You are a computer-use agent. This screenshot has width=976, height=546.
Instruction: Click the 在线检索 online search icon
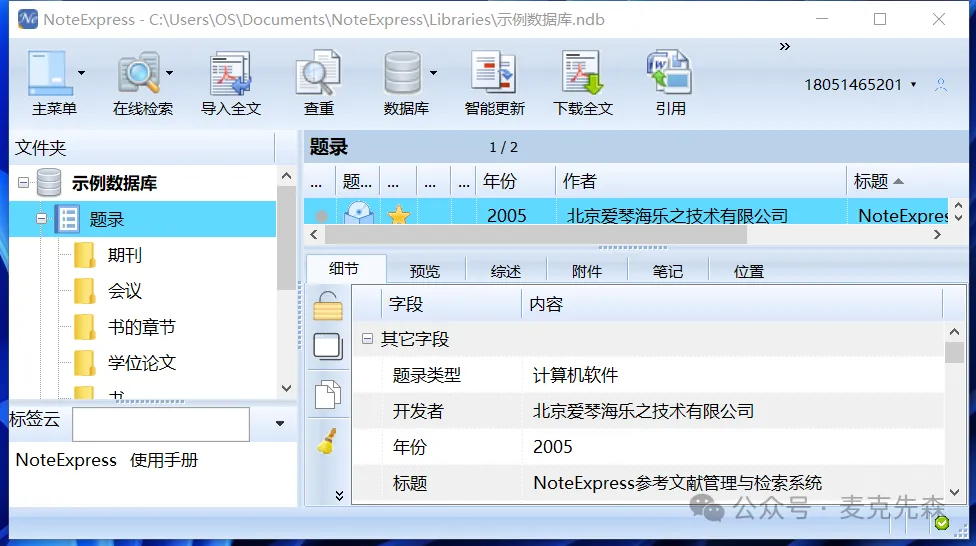[138, 73]
